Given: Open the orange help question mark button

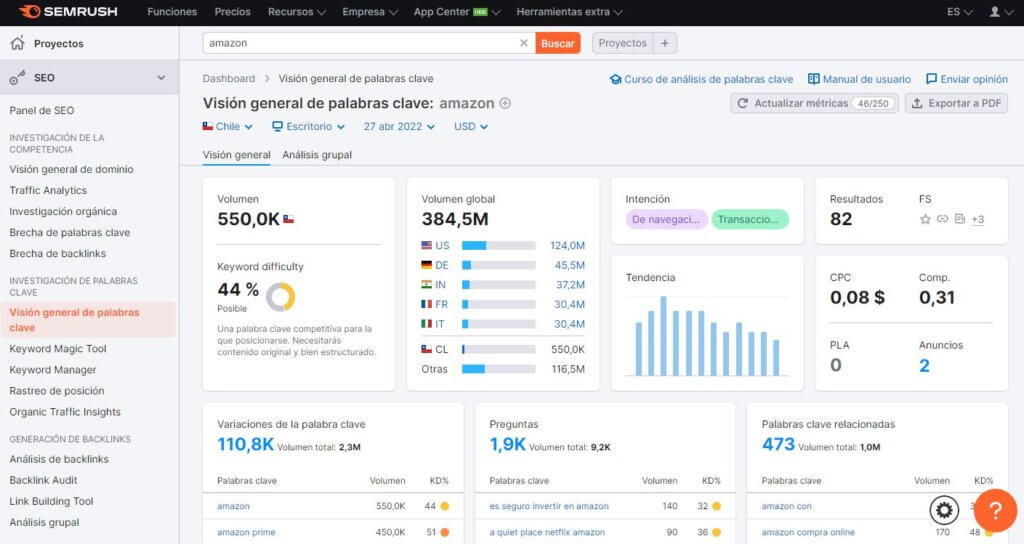Looking at the screenshot, I should (x=995, y=510).
